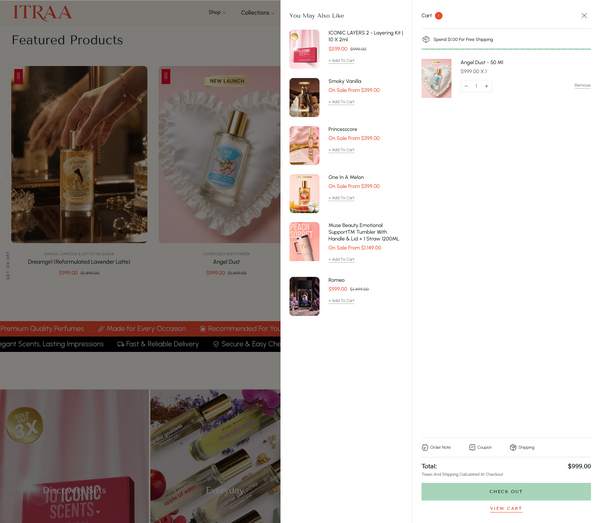Click the quantity field showing 1
The height and width of the screenshot is (523, 600).
(476, 86)
